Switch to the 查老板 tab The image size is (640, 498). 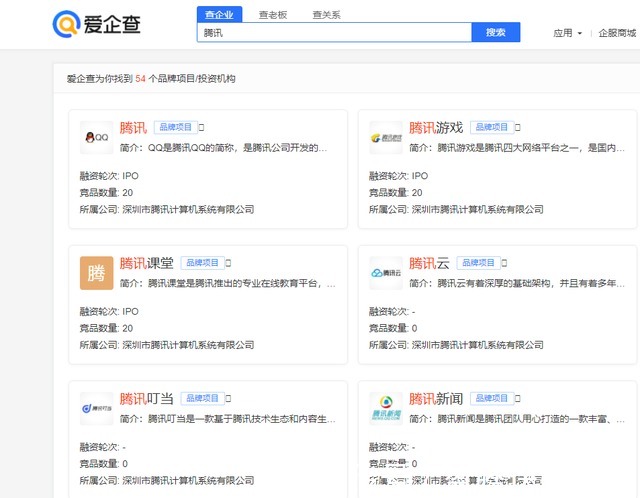273,15
